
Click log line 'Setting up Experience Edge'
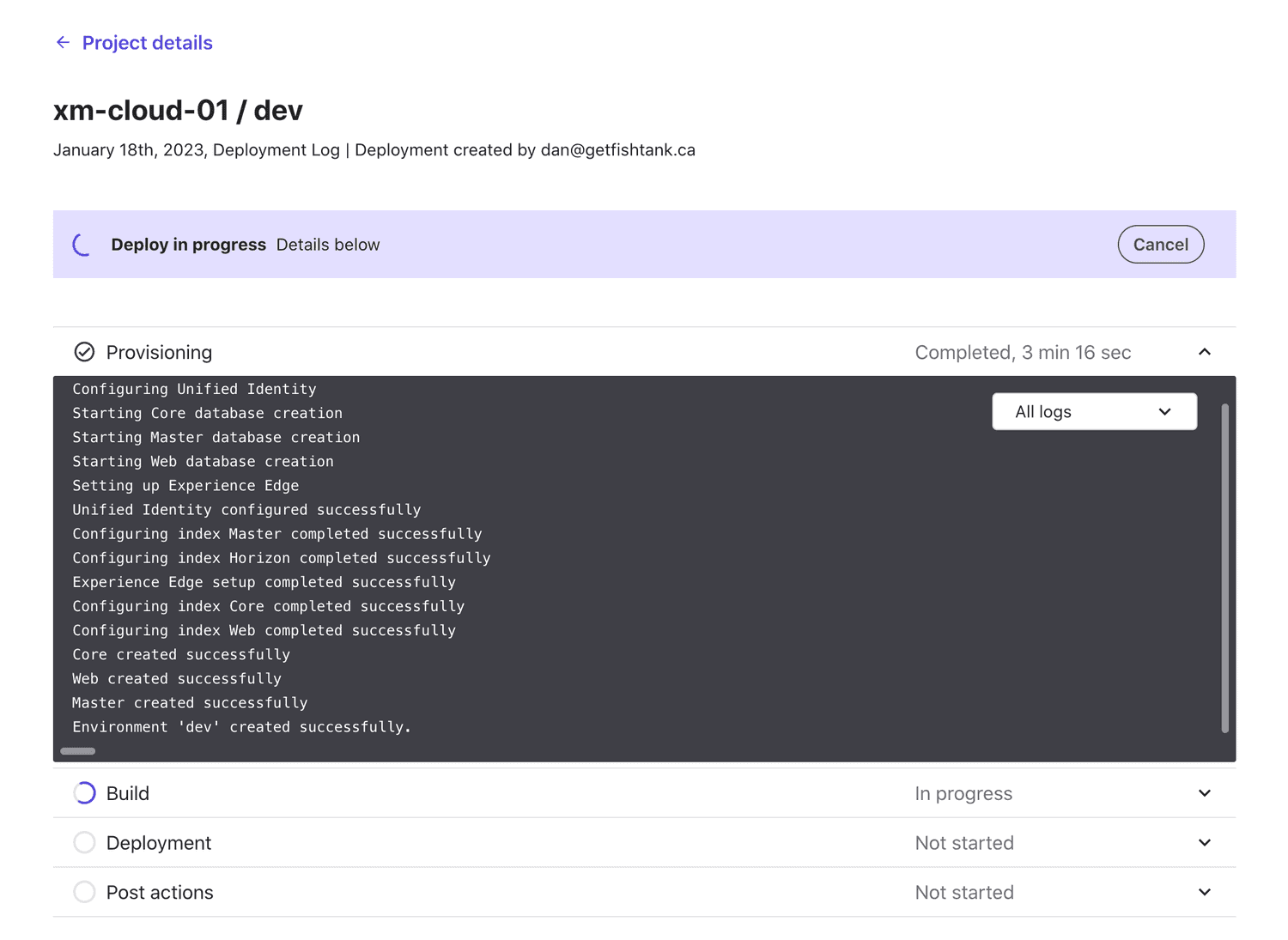[x=185, y=486]
